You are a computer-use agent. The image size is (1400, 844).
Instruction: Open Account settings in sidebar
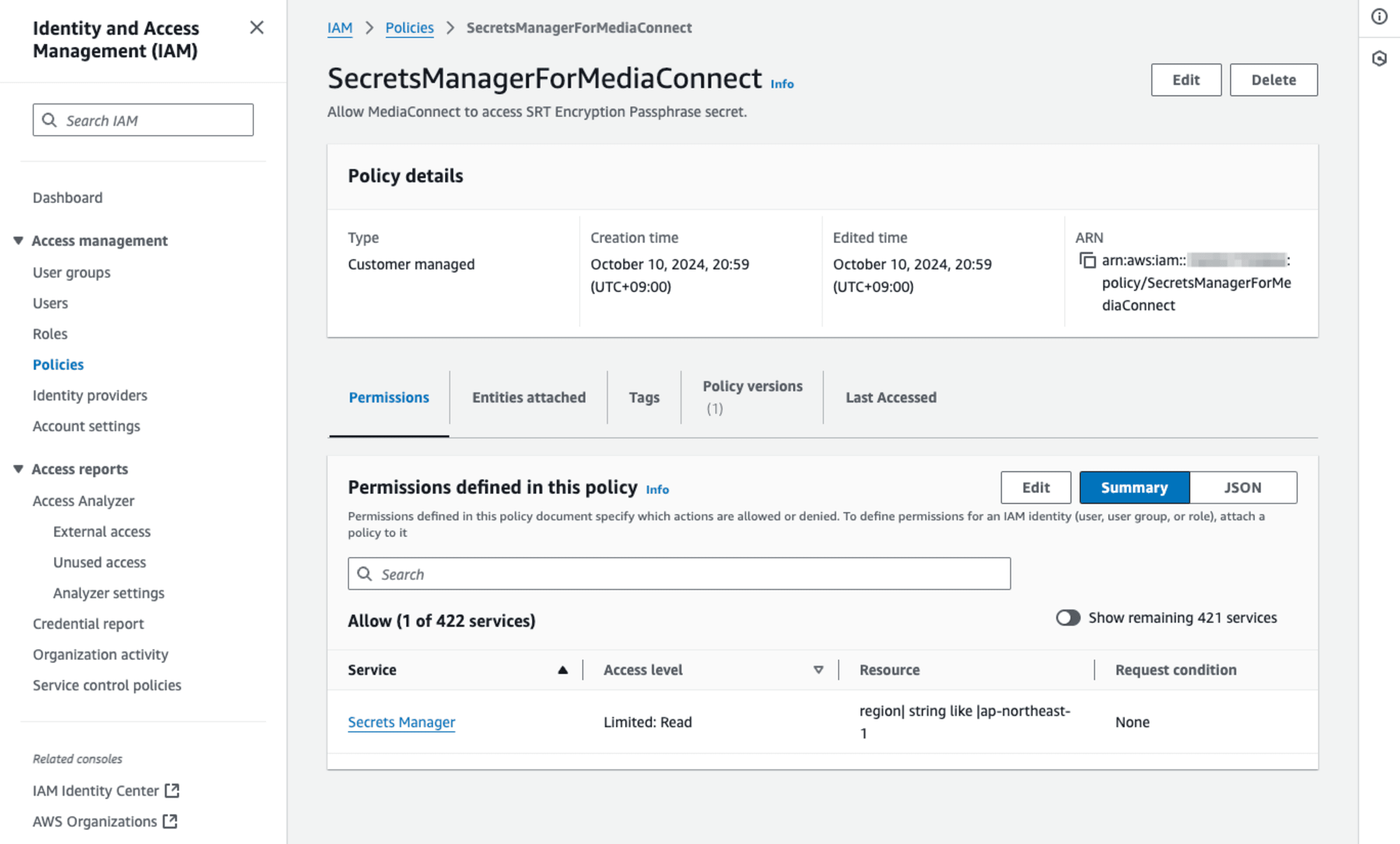click(86, 426)
